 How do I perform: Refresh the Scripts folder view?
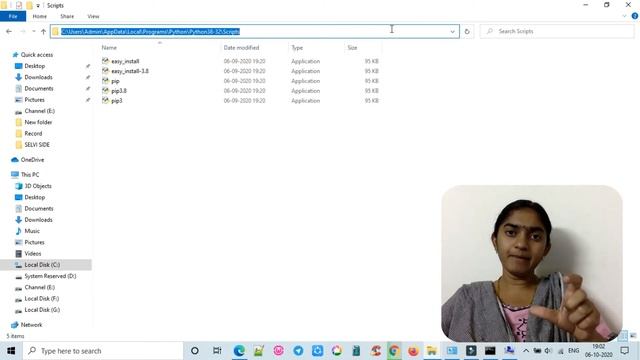467,31
